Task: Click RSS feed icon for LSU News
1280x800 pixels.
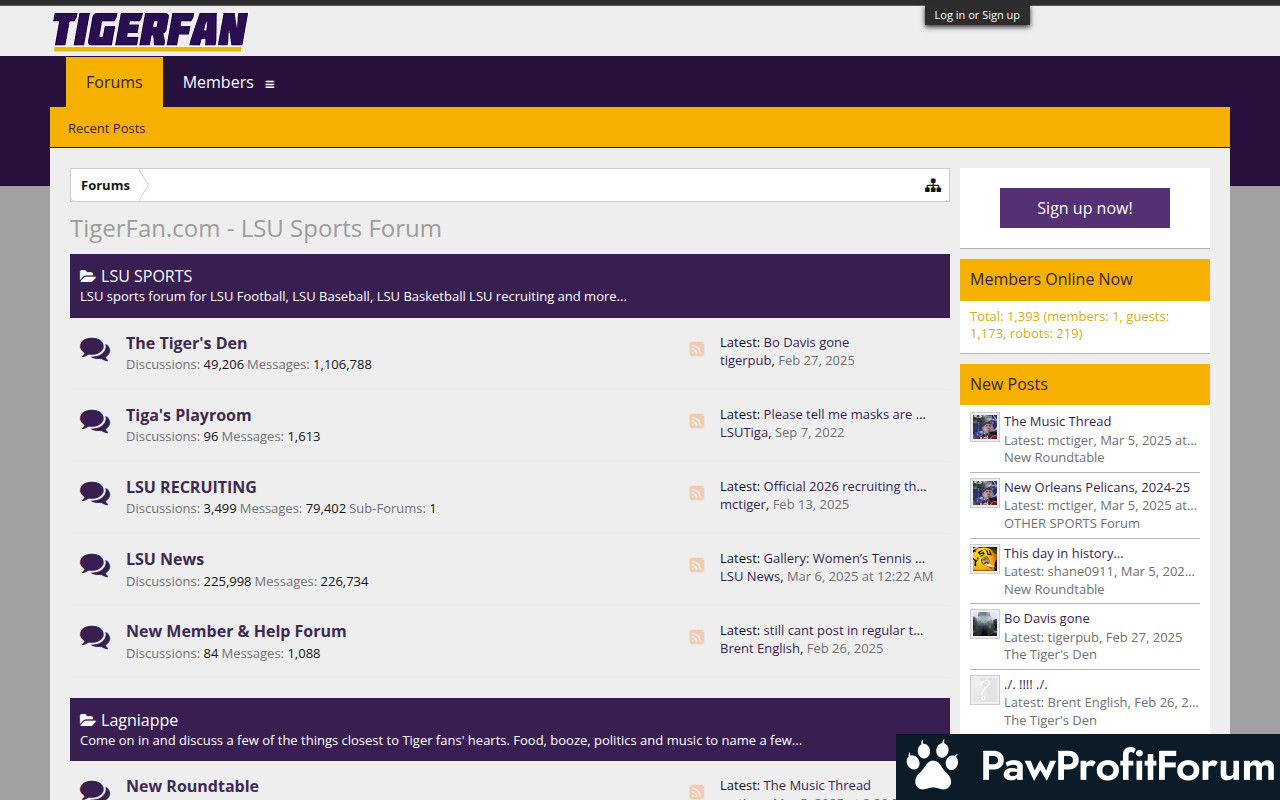Action: (696, 565)
